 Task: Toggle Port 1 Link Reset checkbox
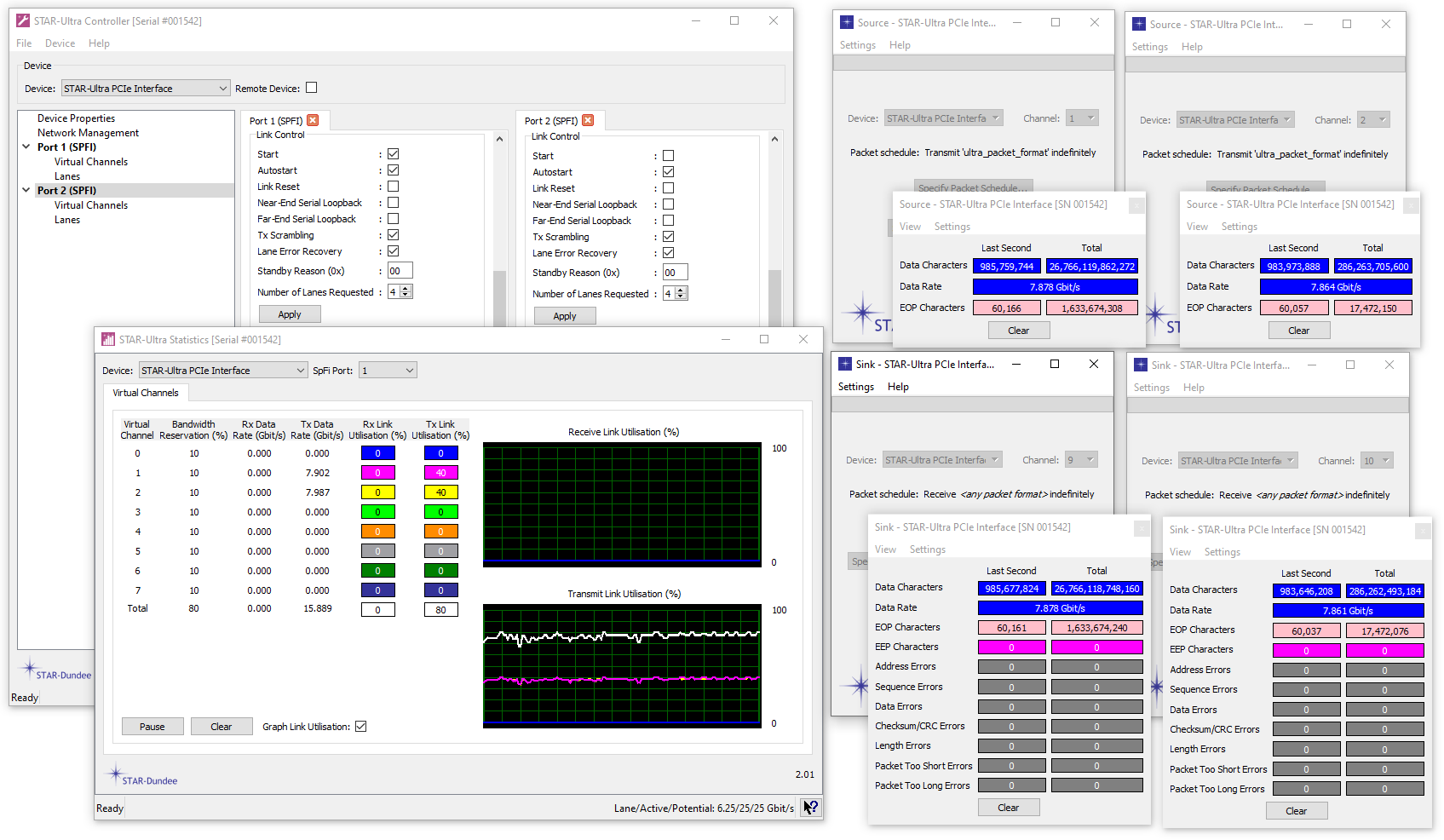(393, 187)
